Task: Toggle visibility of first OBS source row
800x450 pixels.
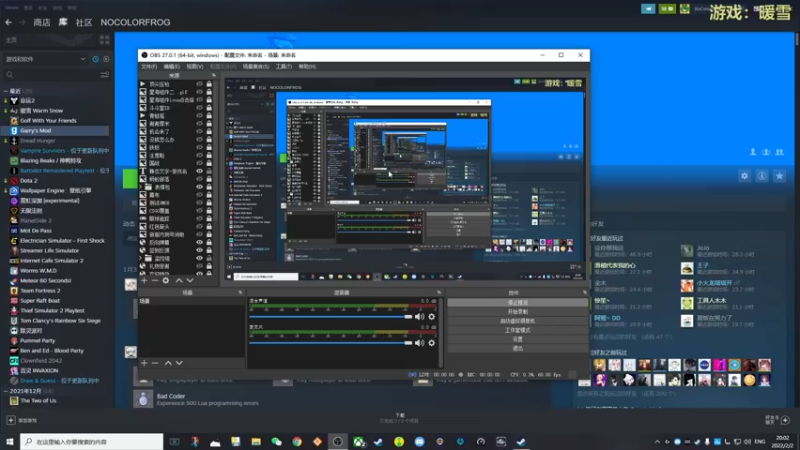Action: point(199,84)
